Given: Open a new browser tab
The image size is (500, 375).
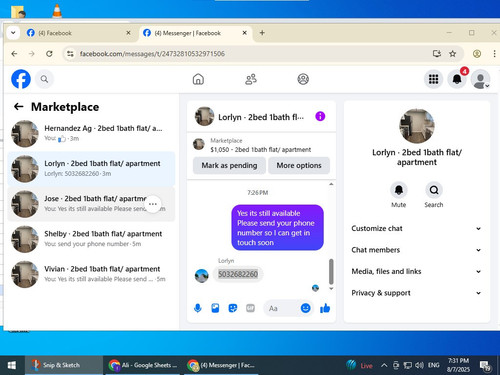Looking at the screenshot, I should 262,33.
